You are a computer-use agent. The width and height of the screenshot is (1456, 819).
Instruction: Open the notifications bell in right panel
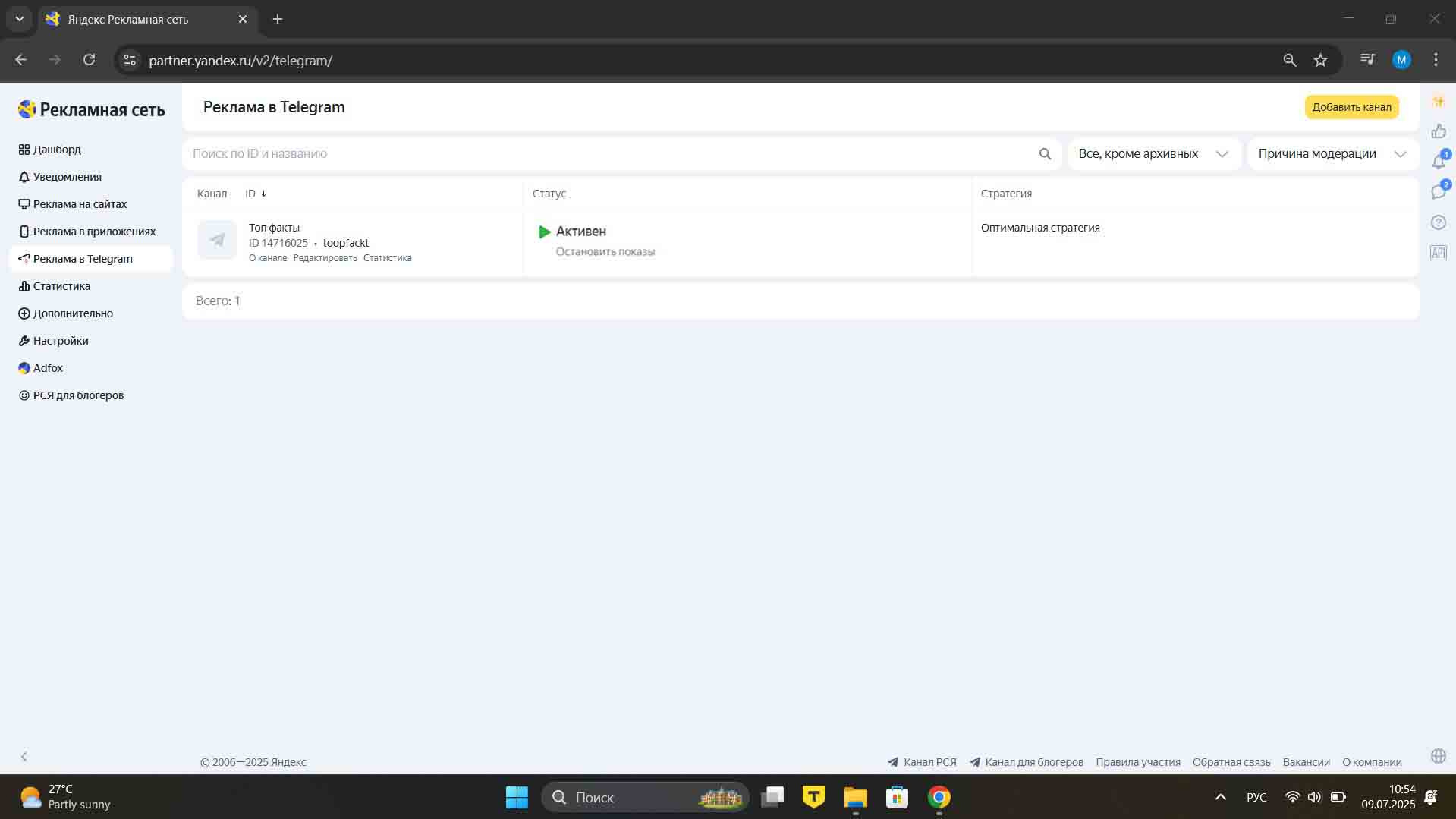[1439, 162]
